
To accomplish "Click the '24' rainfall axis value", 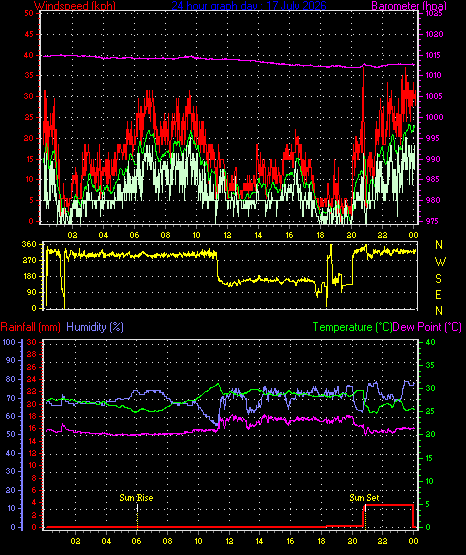I will [x=32, y=379].
